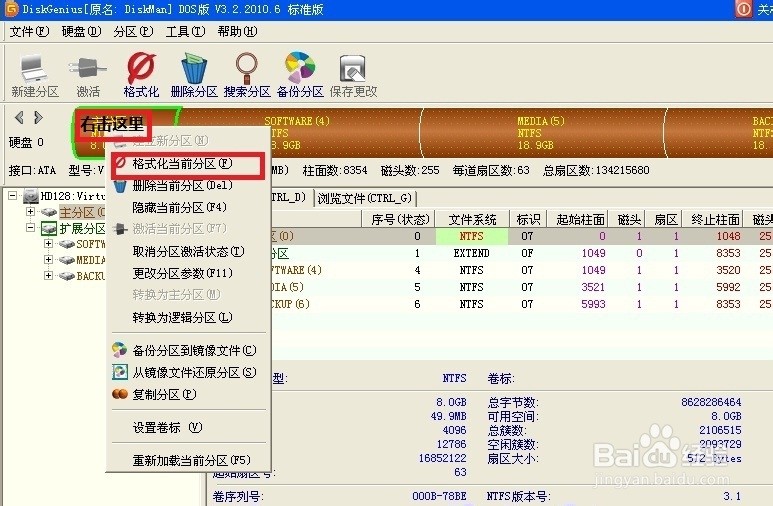Viewport: 773px width, 506px height.
Task: Collapse the HD128 disk tree node
Action: coord(13,196)
